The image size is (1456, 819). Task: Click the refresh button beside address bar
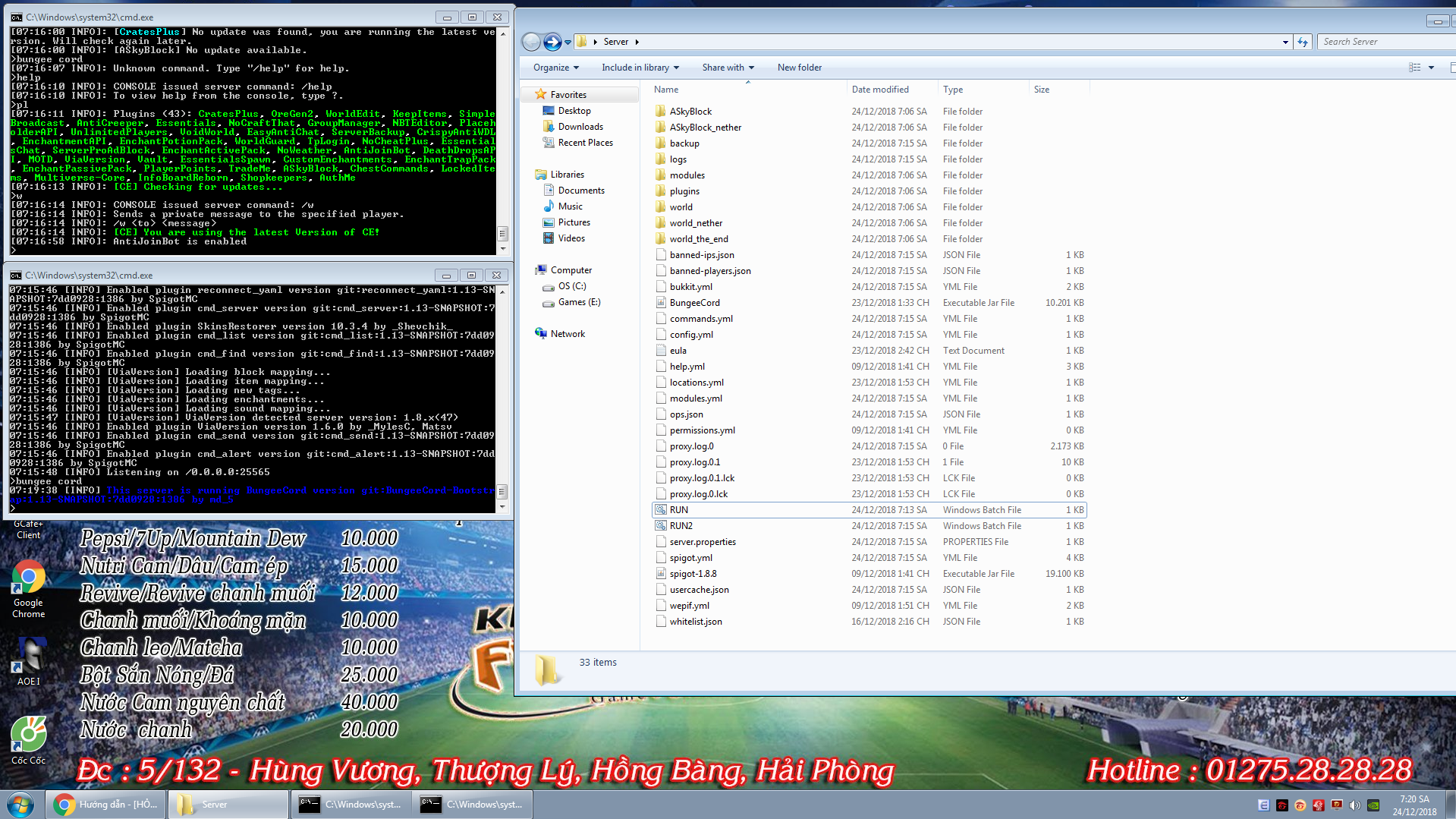click(x=1303, y=43)
